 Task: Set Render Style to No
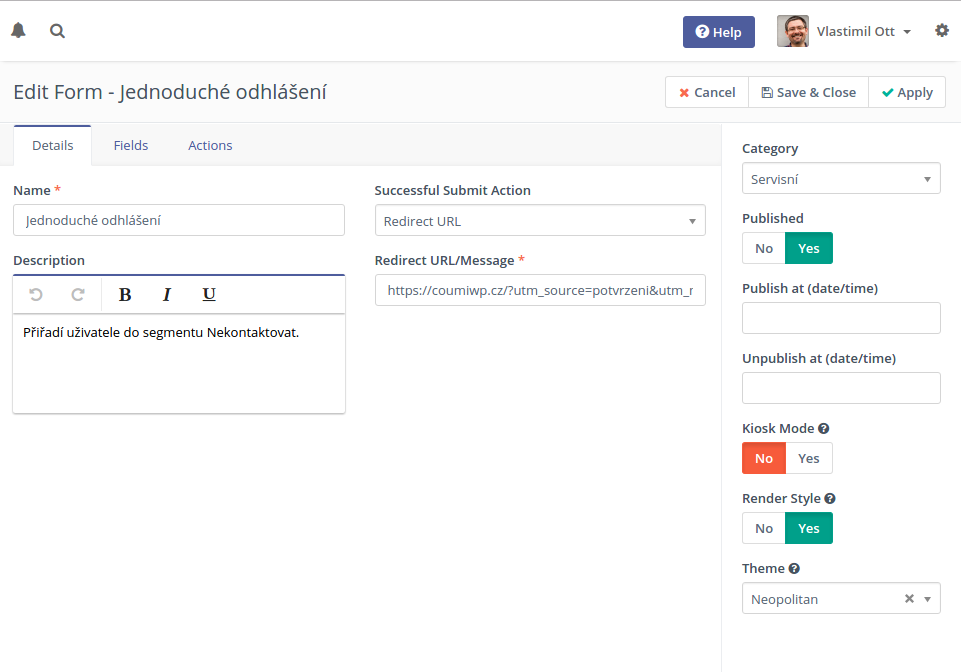point(764,529)
